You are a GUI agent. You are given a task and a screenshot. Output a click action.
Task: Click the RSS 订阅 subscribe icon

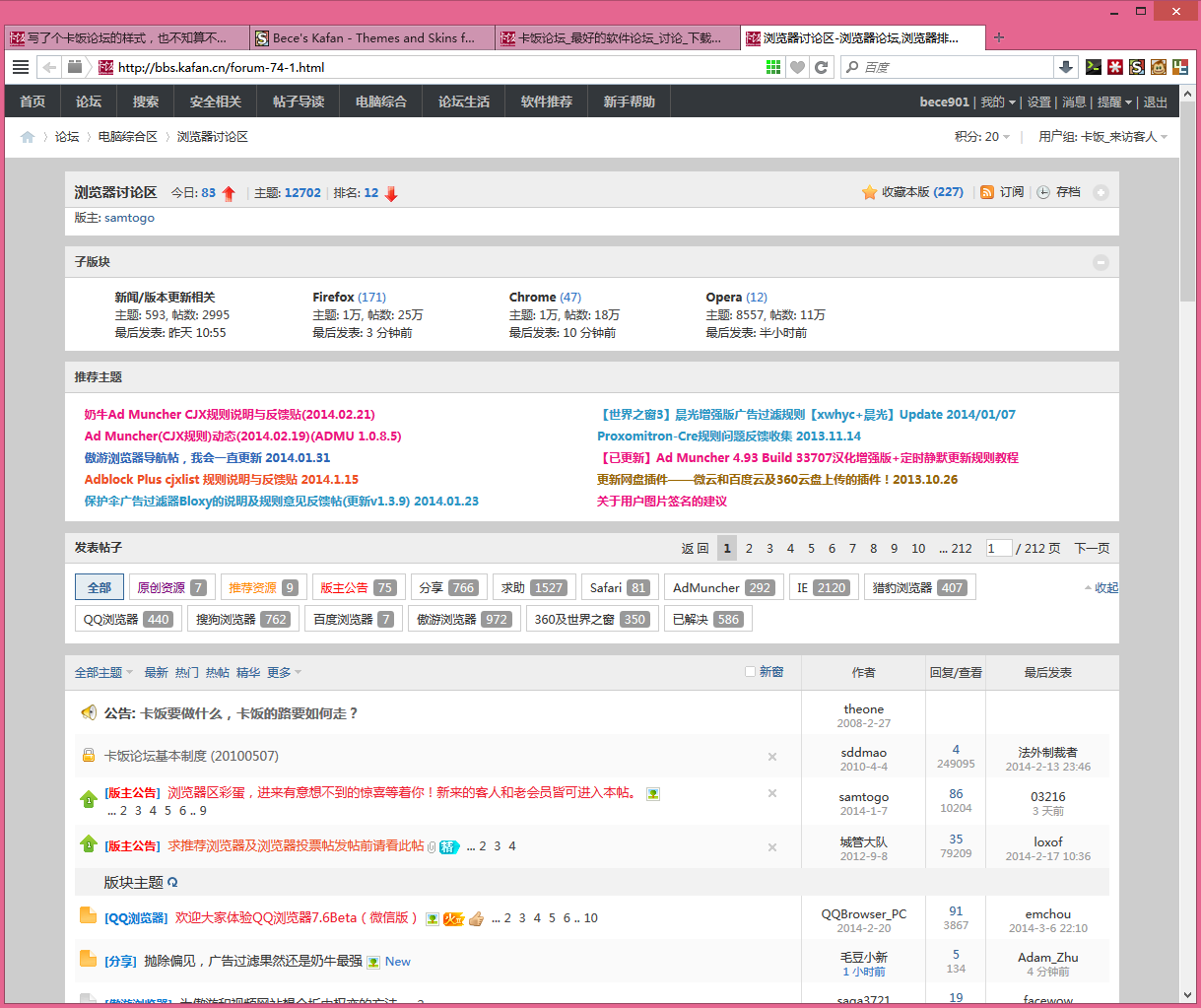click(x=987, y=192)
